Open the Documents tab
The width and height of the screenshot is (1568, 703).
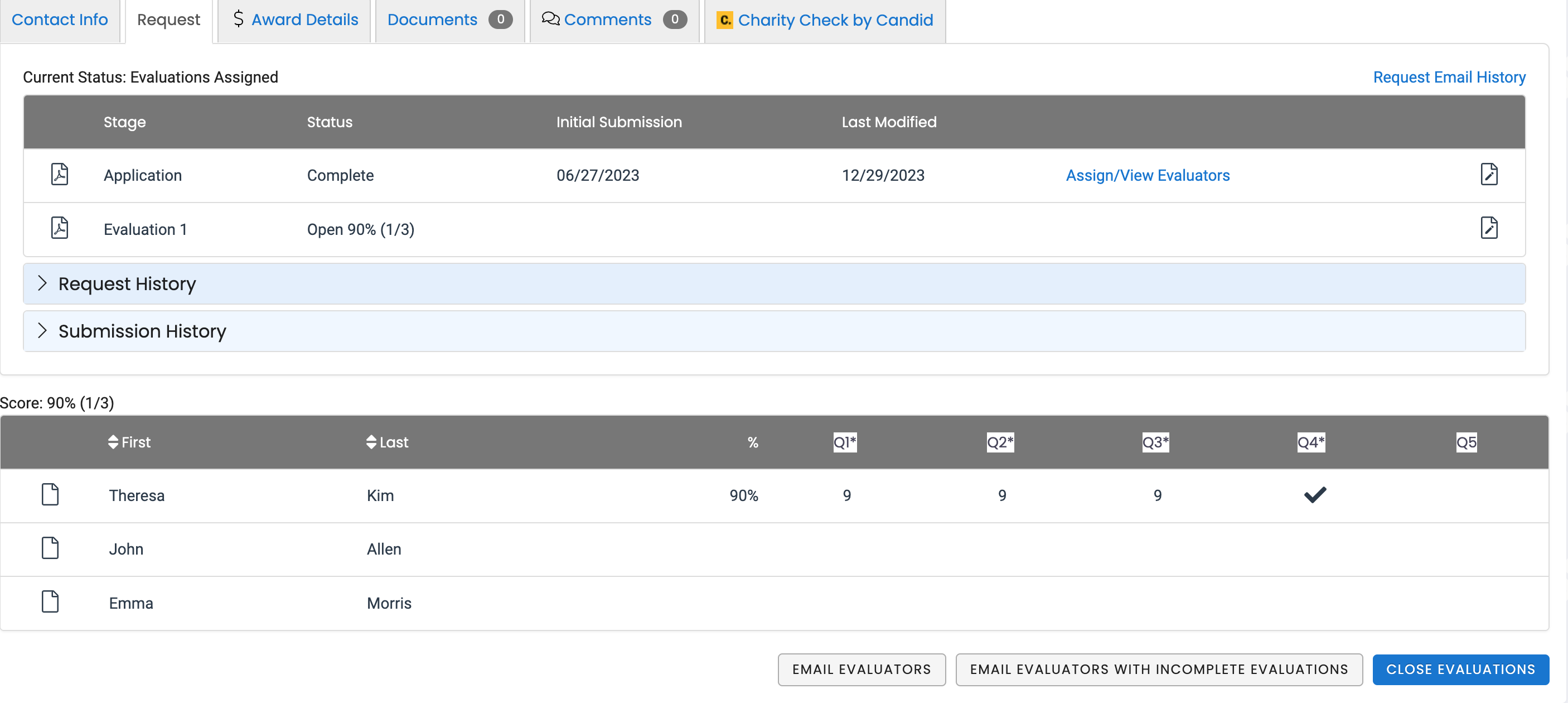(432, 19)
